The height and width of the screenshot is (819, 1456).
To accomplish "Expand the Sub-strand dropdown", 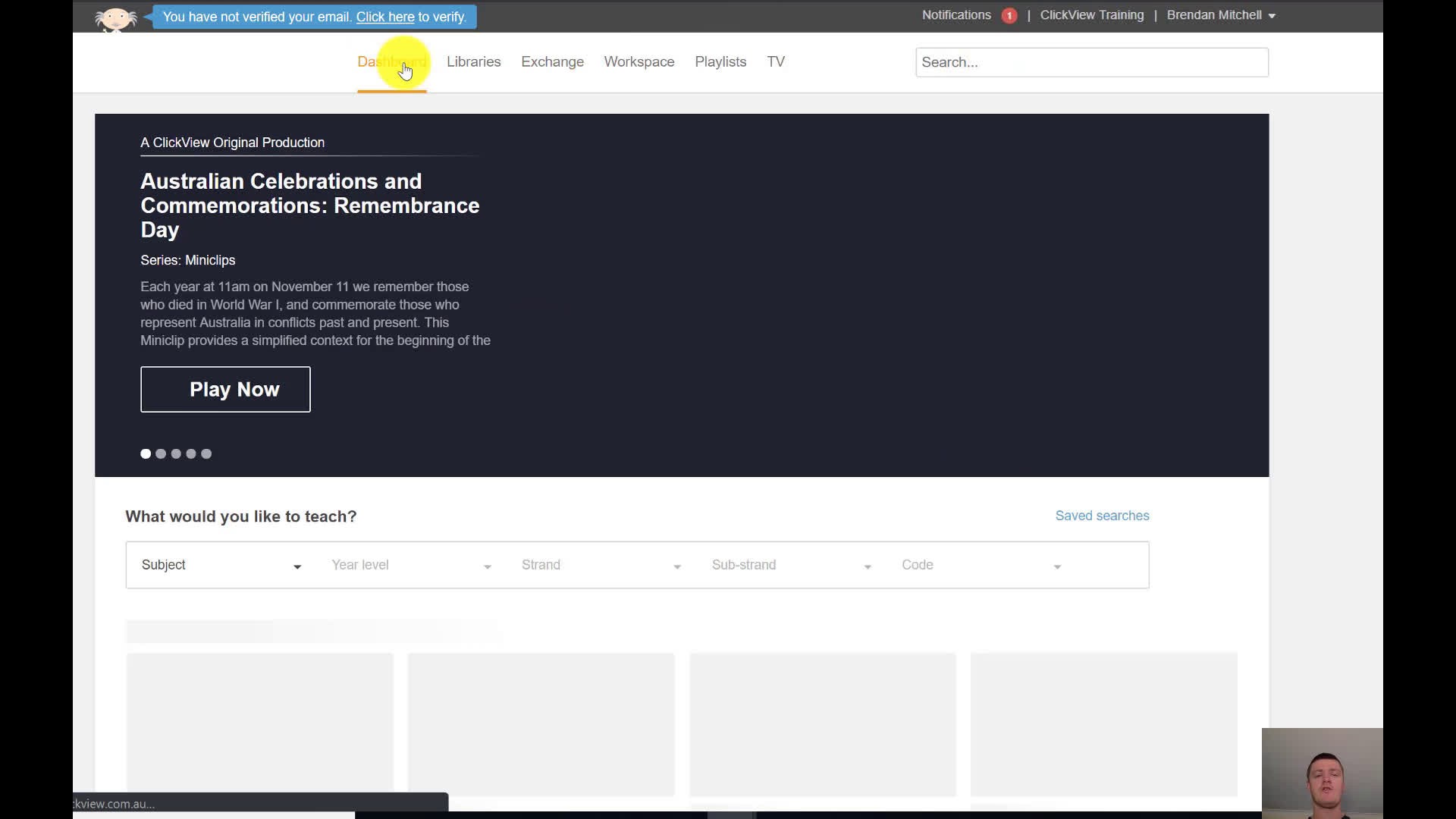I will [791, 565].
